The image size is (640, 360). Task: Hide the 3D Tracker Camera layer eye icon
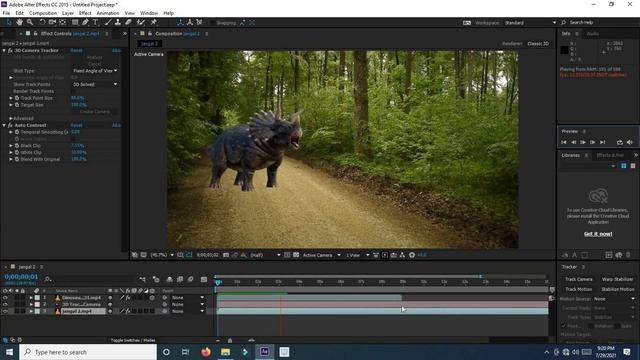click(5, 304)
